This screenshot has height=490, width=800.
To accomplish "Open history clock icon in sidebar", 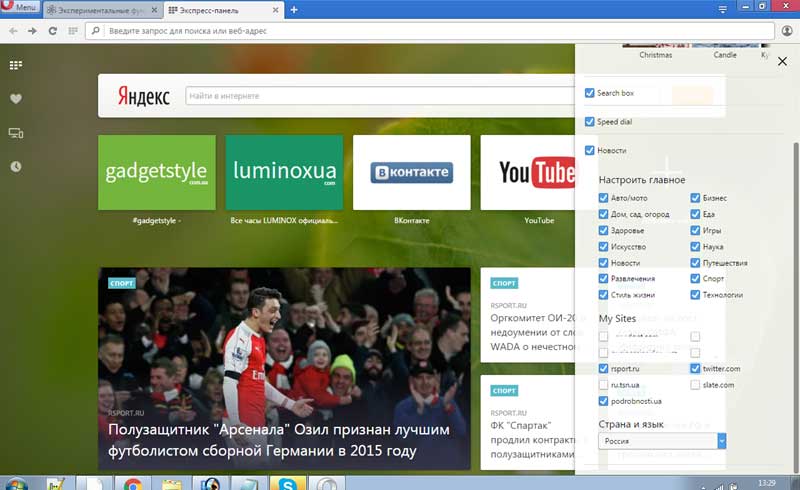I will [x=16, y=166].
